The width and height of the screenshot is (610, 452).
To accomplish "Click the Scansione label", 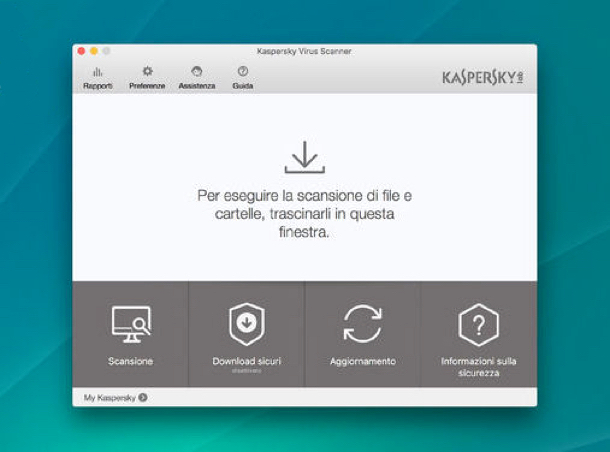I will pyautogui.click(x=131, y=361).
